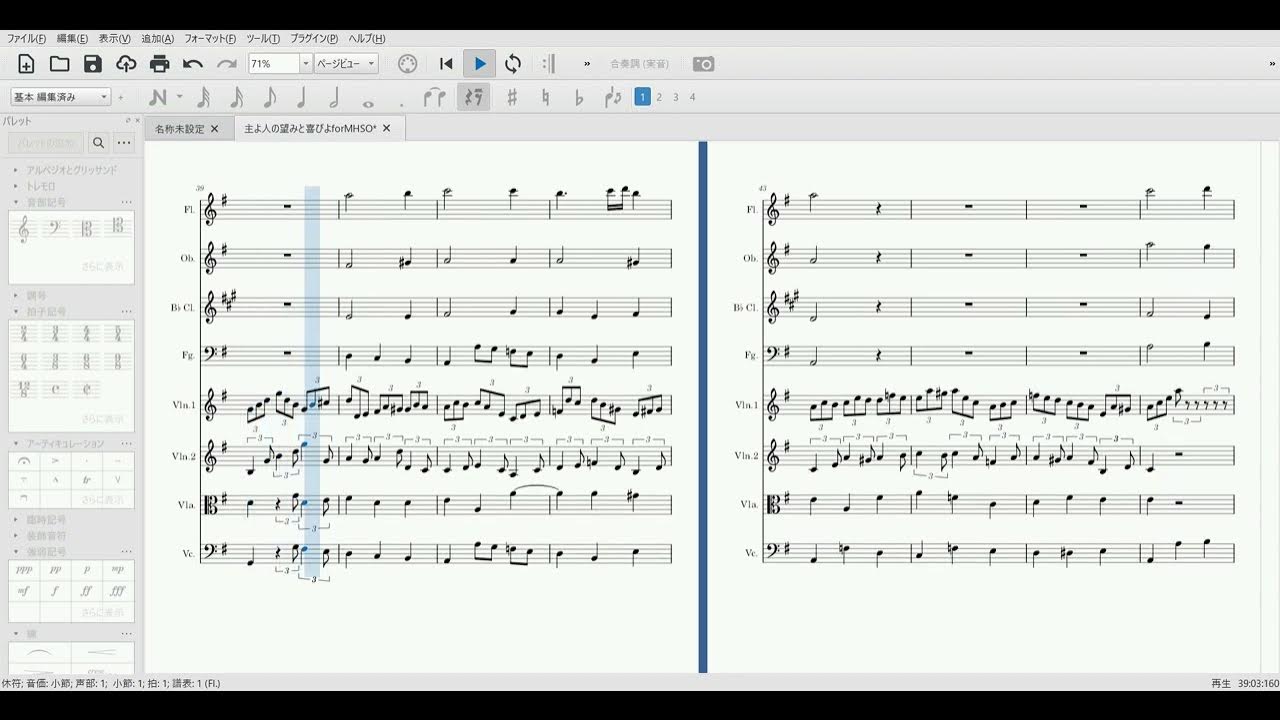Add a workspace with plus button
Screen dimensions: 1280x720
[x=121, y=97]
